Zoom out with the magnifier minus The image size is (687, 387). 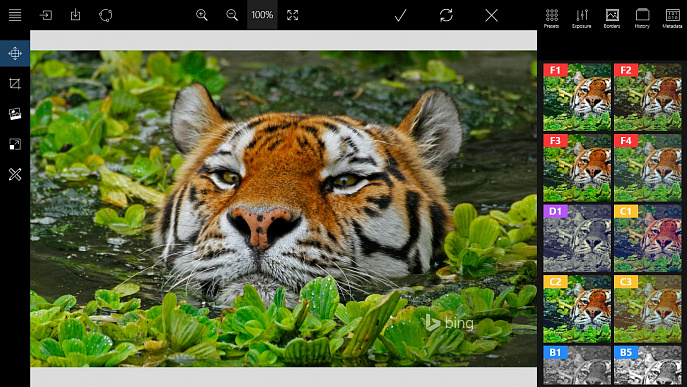[x=232, y=15]
